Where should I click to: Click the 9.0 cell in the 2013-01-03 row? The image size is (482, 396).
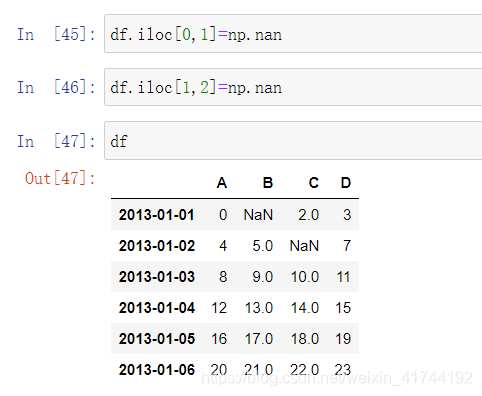click(263, 277)
